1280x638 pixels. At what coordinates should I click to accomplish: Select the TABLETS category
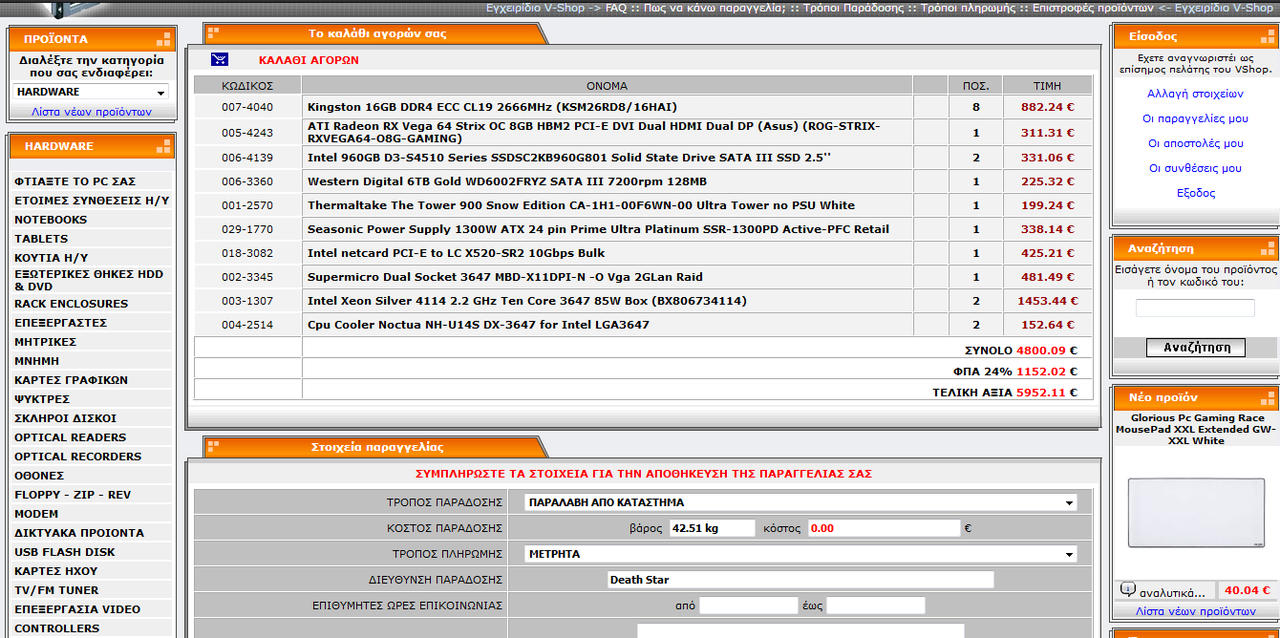[x=41, y=239]
